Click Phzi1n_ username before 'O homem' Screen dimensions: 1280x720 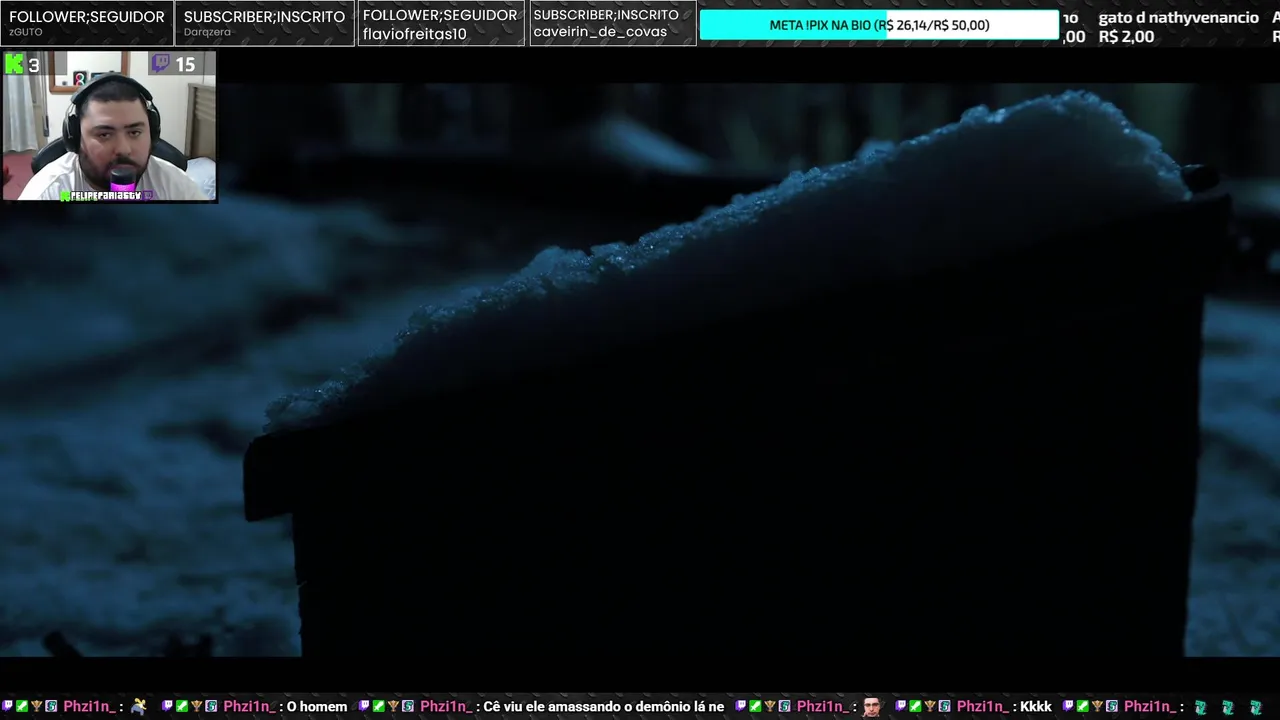248,707
